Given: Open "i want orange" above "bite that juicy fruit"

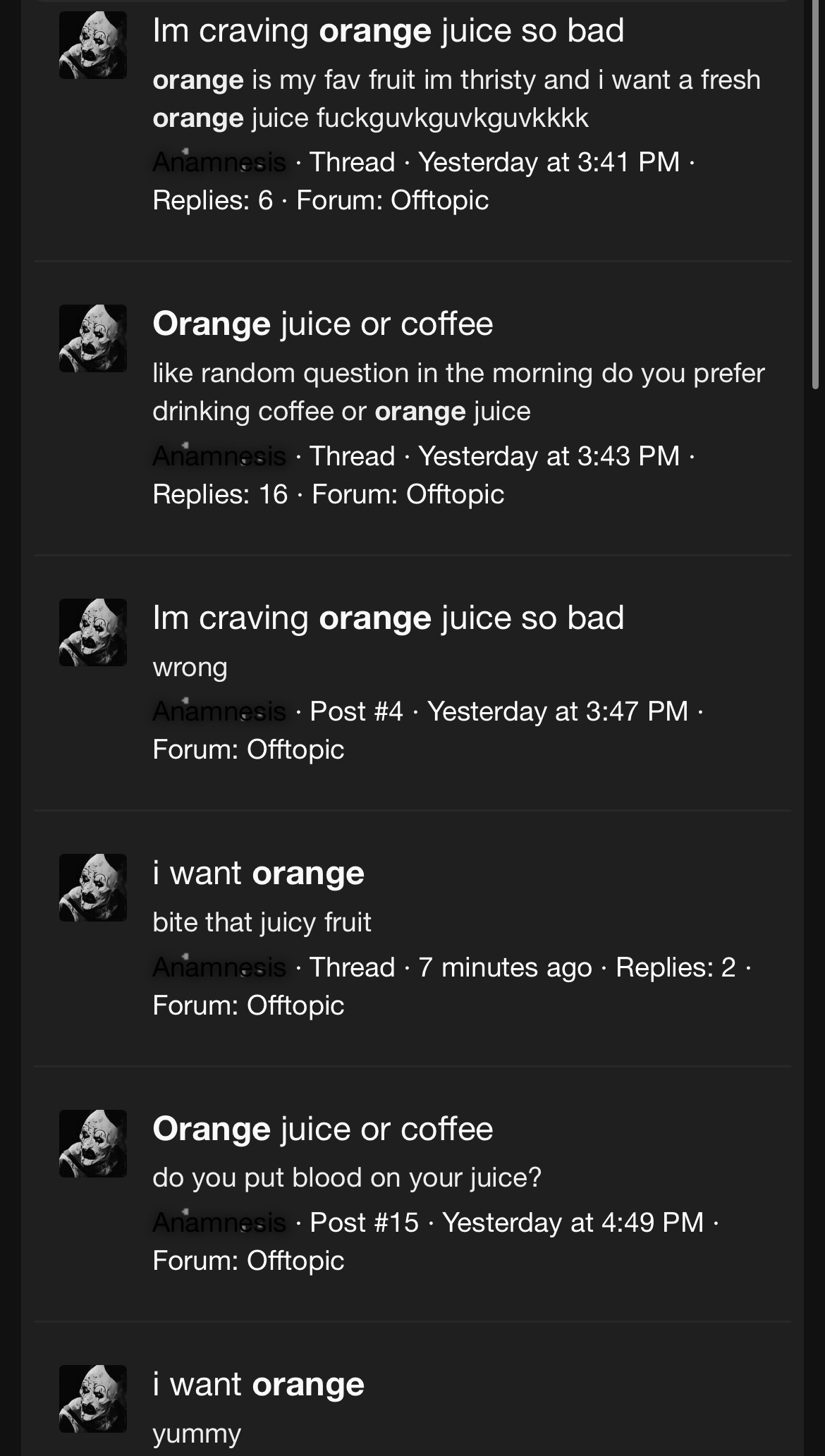Looking at the screenshot, I should point(258,874).
